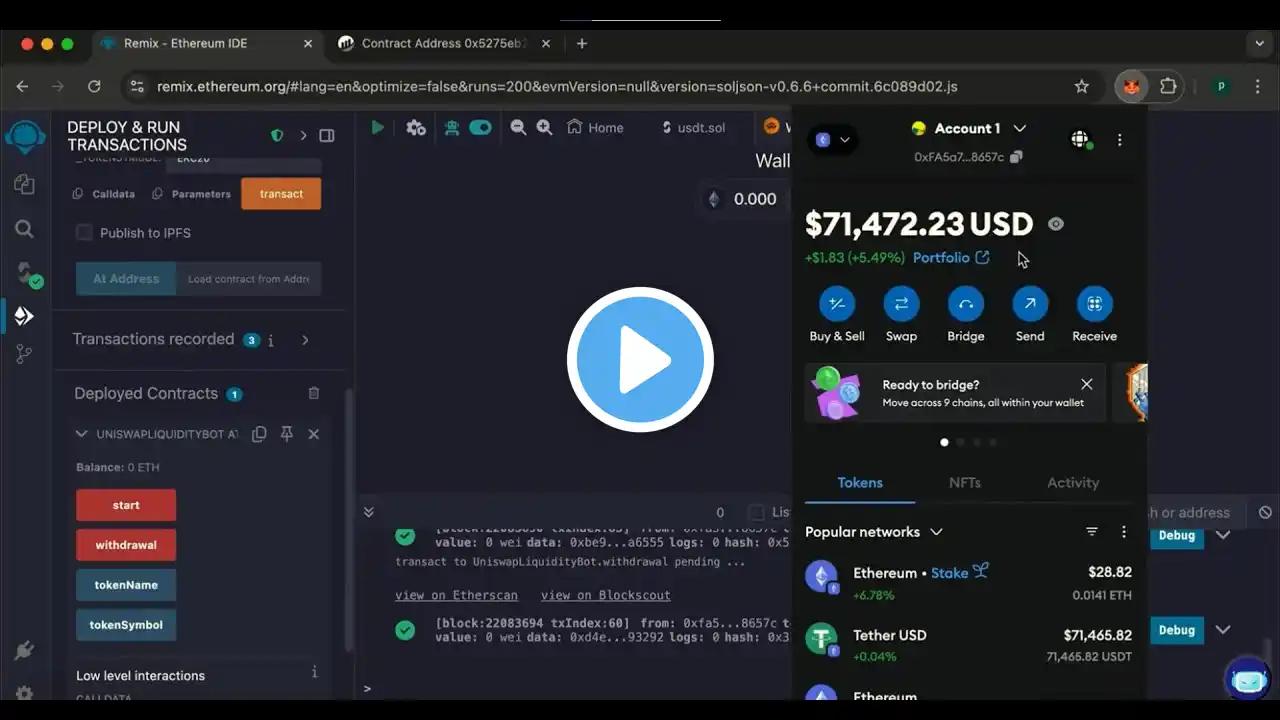Click the MetaMask globe connection icon
The width and height of the screenshot is (1280, 720).
click(1080, 140)
